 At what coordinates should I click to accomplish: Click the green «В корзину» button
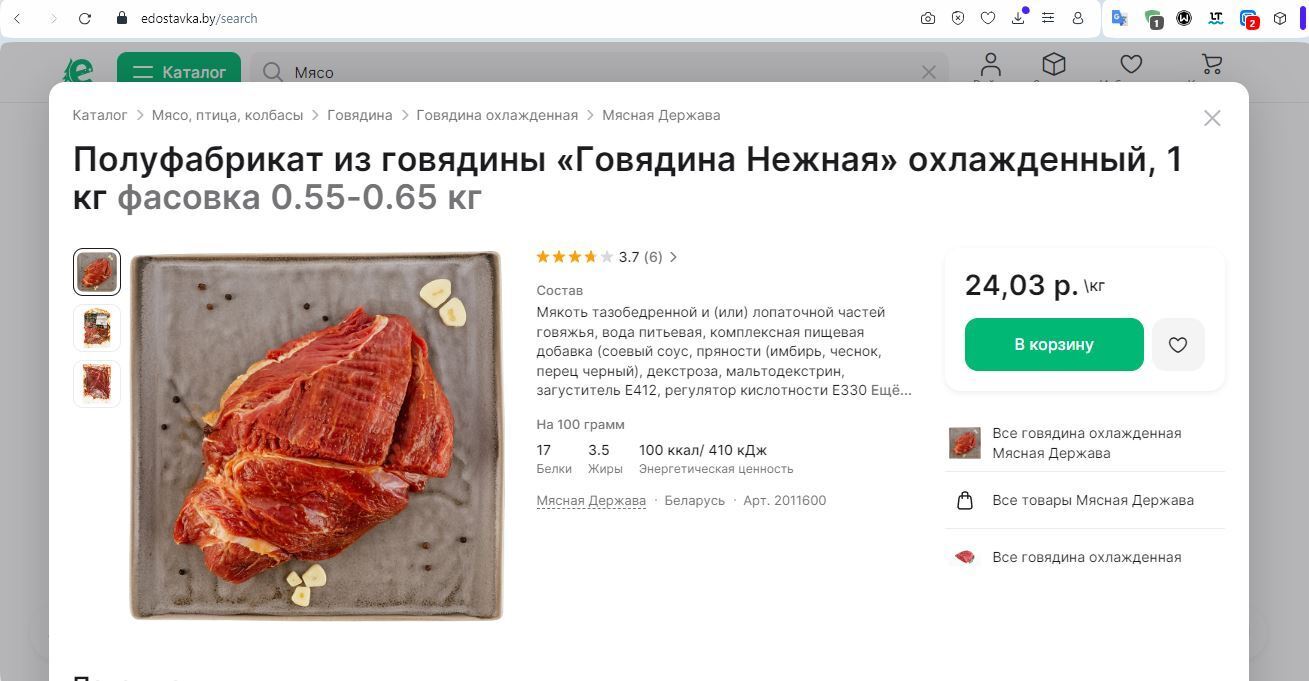pyautogui.click(x=1053, y=345)
